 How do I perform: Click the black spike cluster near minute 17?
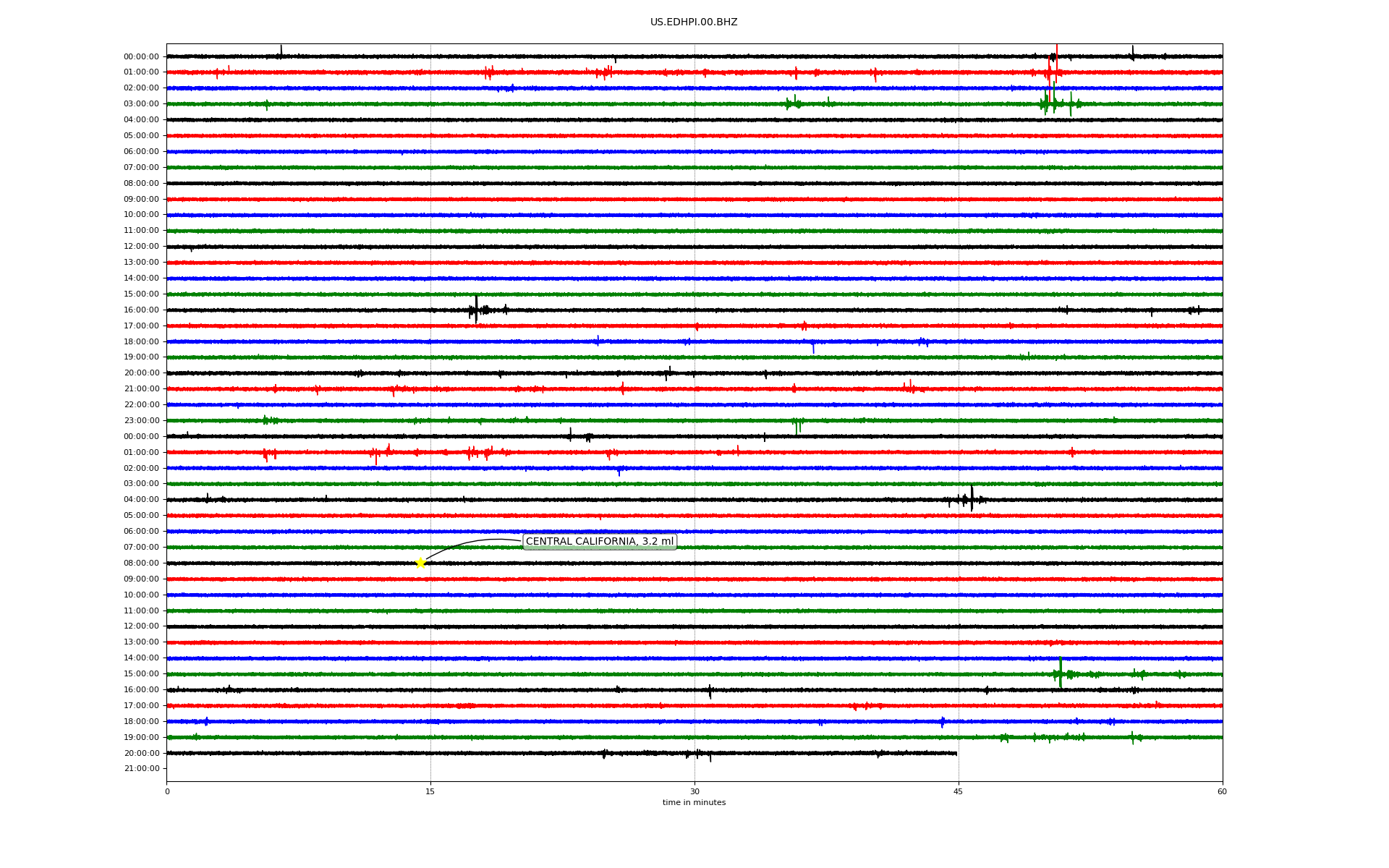(x=476, y=310)
